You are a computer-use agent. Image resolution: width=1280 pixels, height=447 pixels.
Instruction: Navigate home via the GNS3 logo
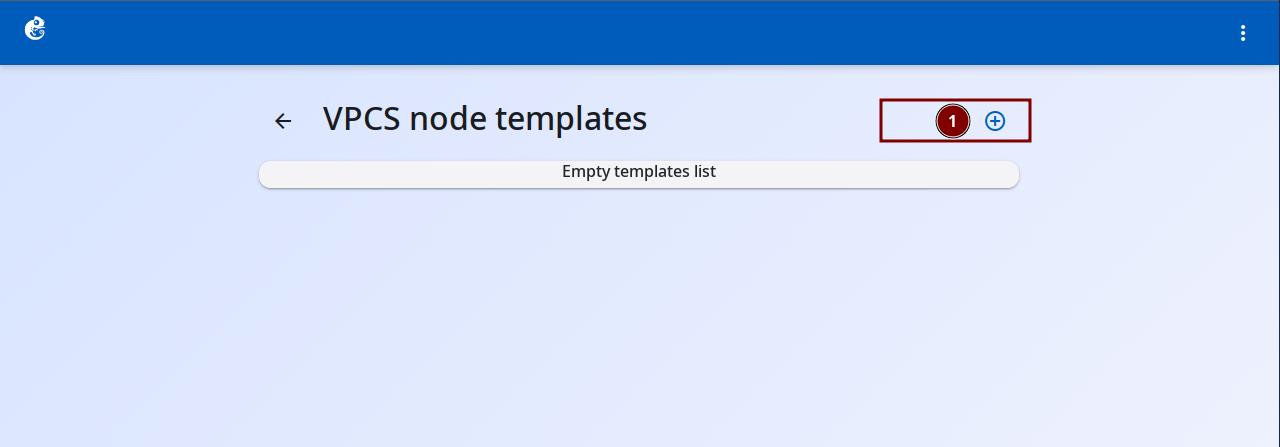(x=35, y=29)
